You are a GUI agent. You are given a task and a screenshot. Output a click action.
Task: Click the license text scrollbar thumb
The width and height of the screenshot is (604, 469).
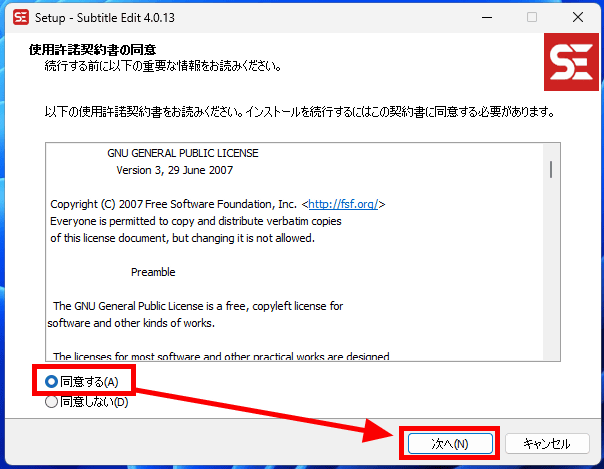(551, 169)
